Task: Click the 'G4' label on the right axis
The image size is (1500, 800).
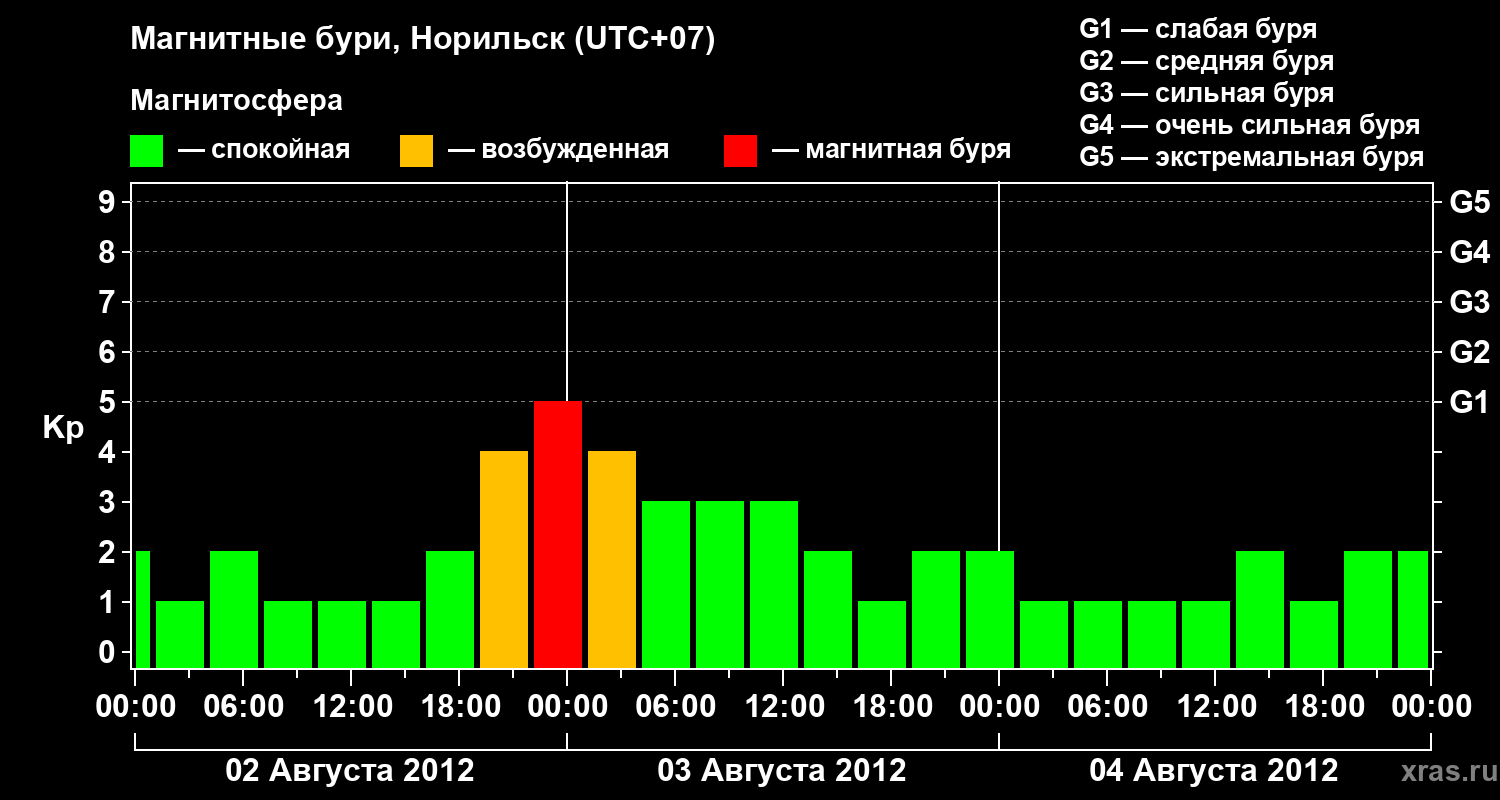Action: click(1469, 252)
